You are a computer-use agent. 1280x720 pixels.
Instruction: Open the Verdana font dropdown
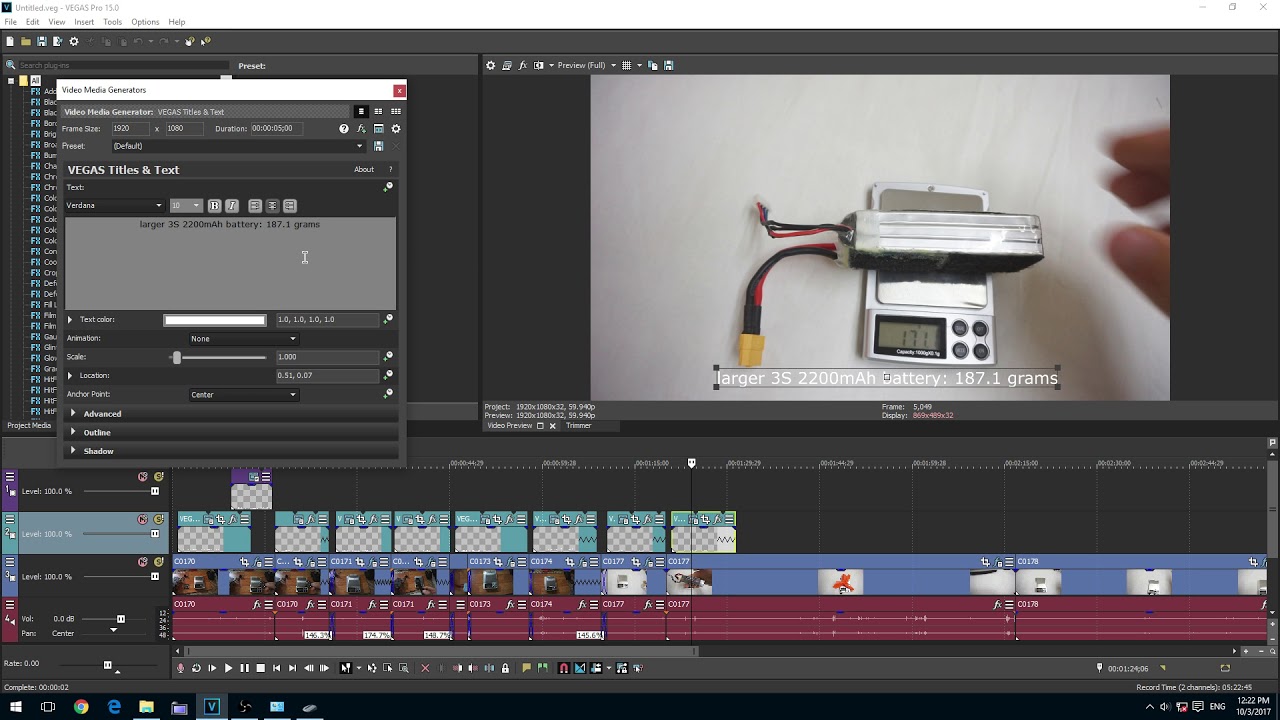coord(114,205)
